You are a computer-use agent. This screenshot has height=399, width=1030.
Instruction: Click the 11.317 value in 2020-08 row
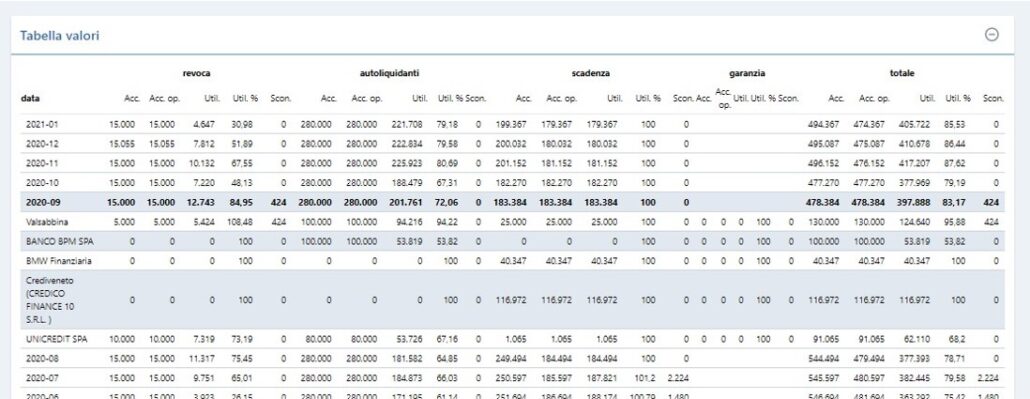[202, 359]
